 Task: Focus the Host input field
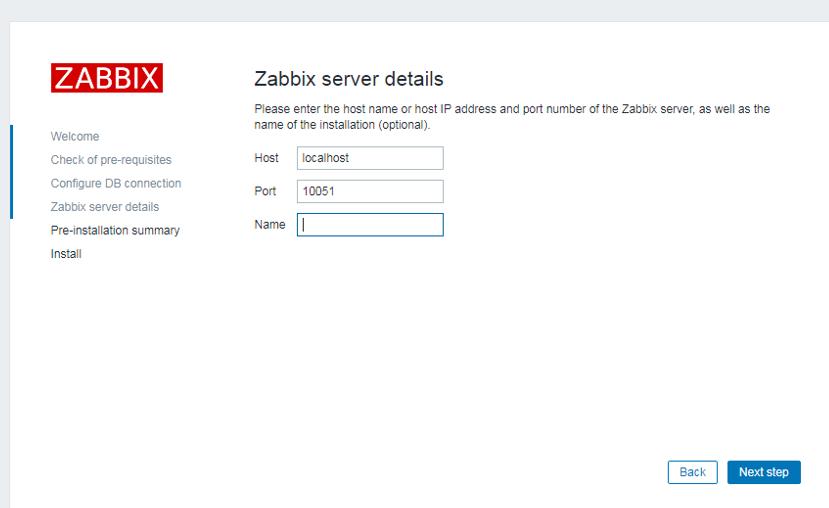coord(370,158)
